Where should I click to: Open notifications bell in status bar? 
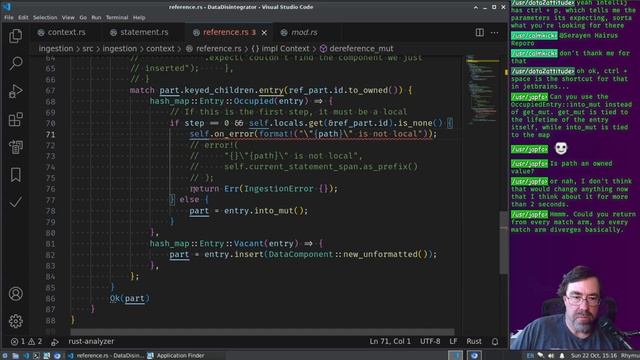[495, 341]
